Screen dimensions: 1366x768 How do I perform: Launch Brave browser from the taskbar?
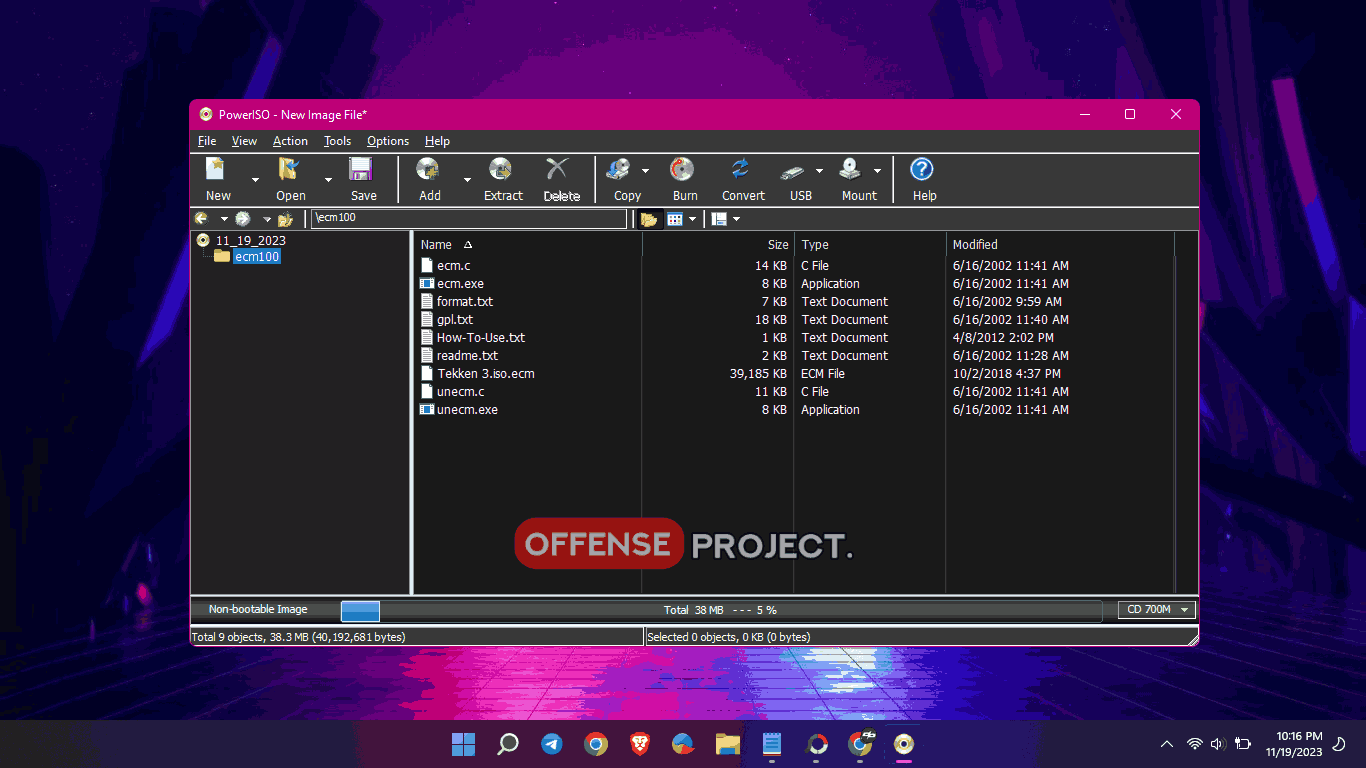(640, 744)
